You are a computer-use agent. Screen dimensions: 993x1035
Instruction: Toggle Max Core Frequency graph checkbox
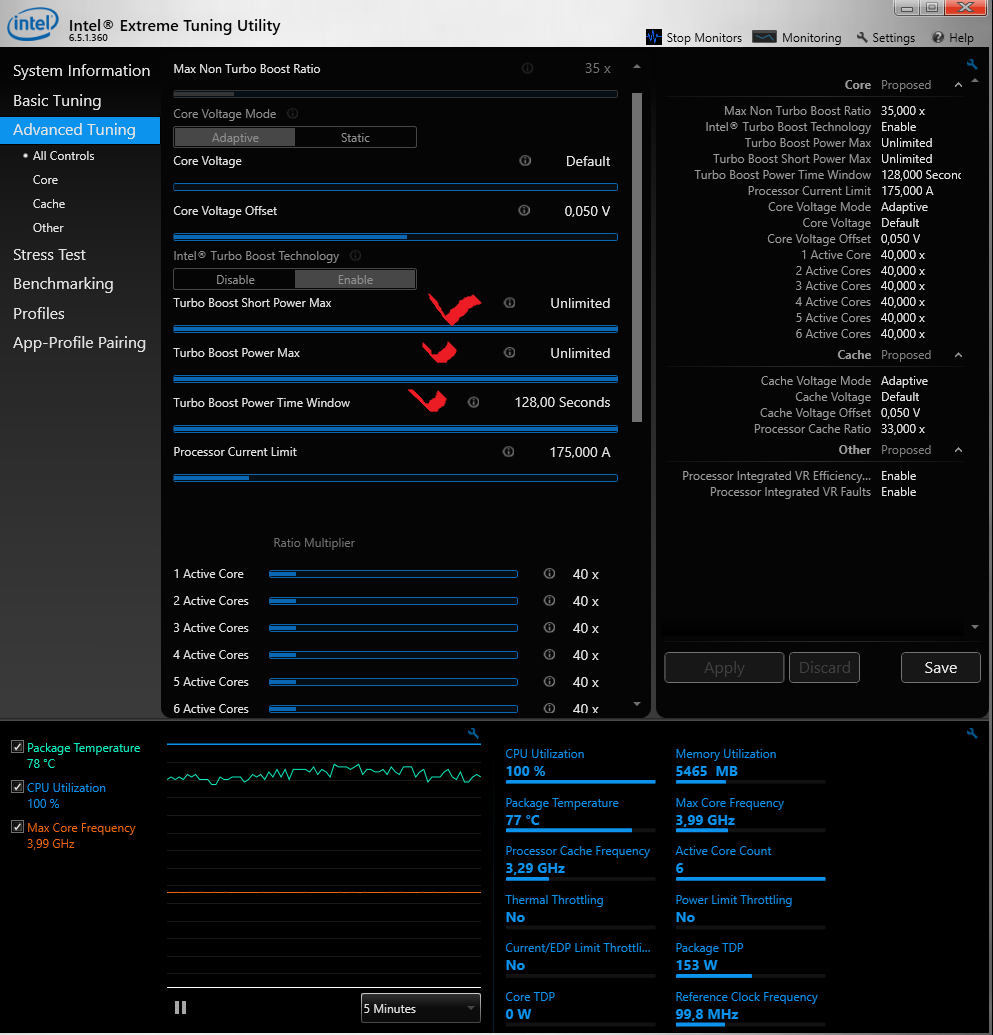pos(18,826)
